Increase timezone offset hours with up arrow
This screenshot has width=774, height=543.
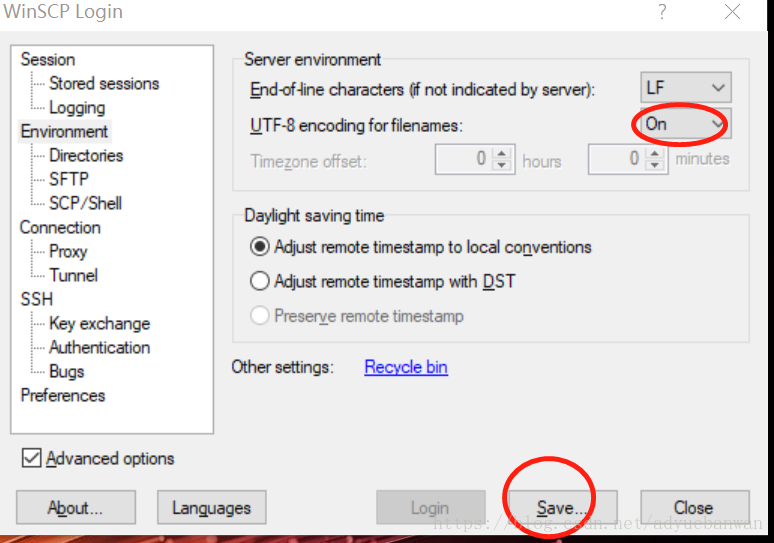pos(502,153)
